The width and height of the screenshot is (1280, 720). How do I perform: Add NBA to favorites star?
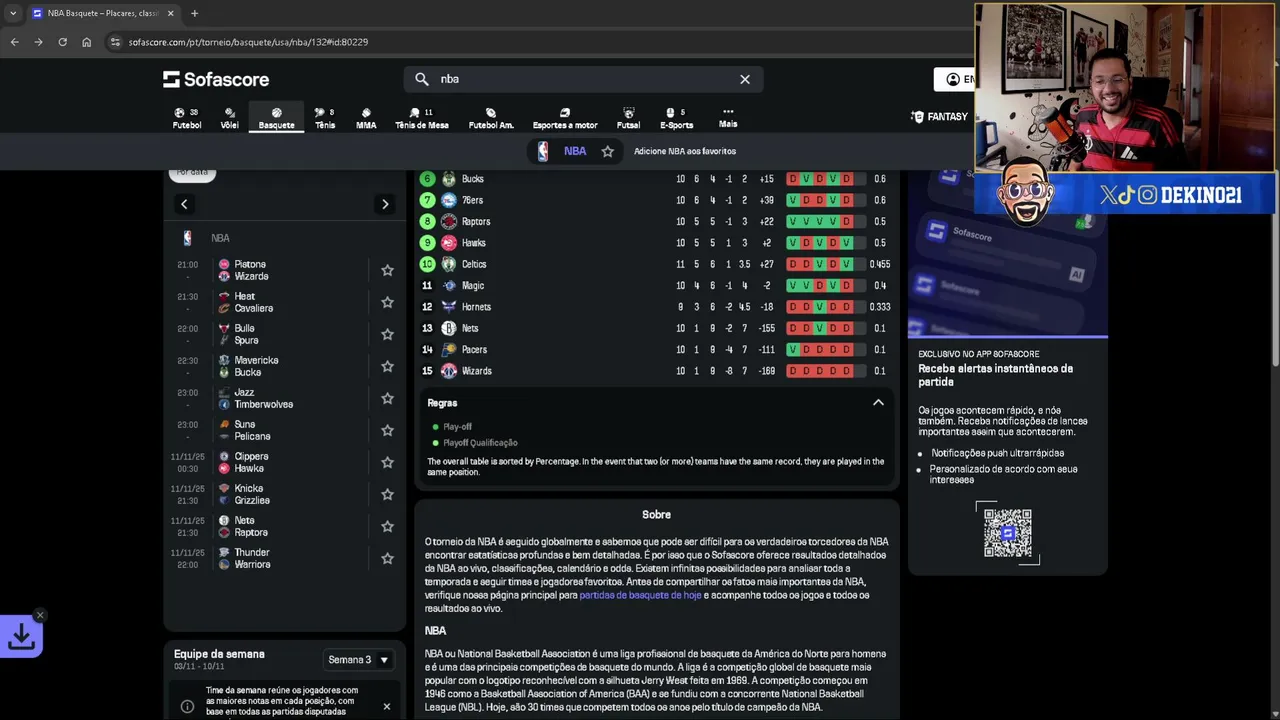click(607, 151)
